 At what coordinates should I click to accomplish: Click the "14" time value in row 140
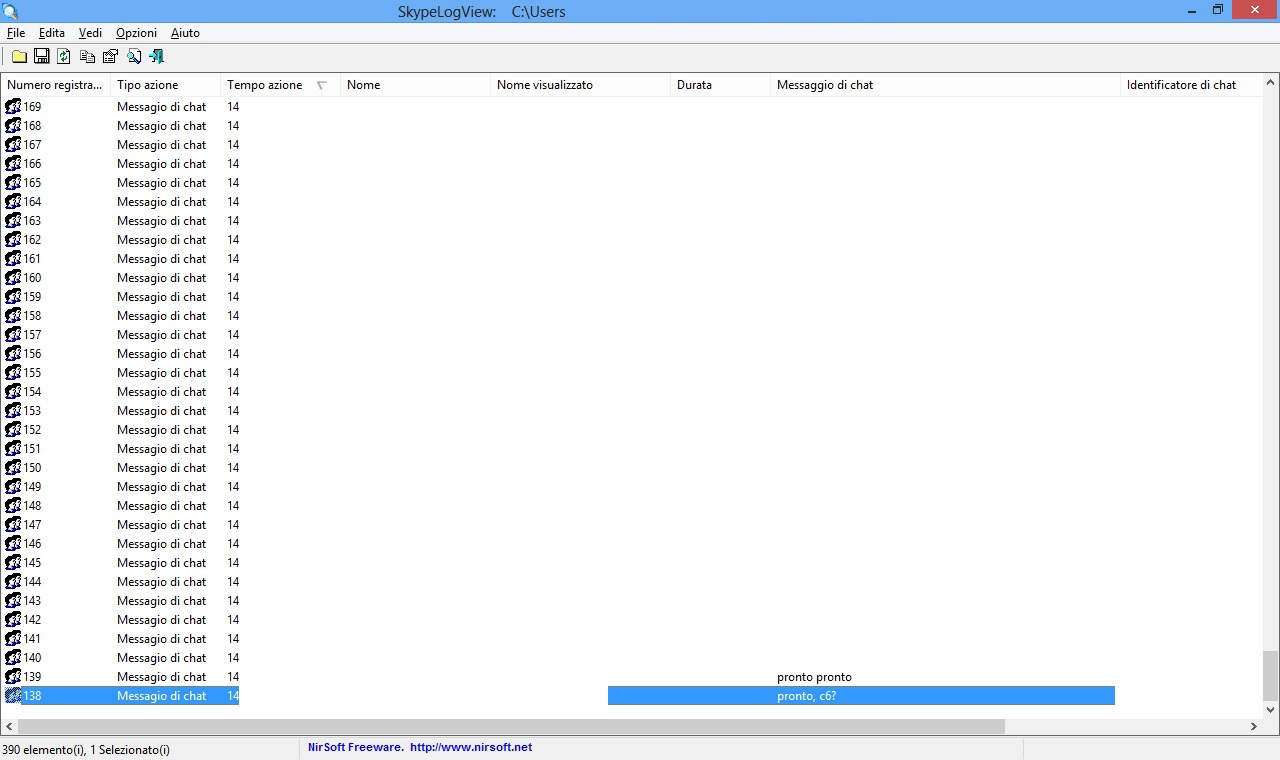click(233, 657)
